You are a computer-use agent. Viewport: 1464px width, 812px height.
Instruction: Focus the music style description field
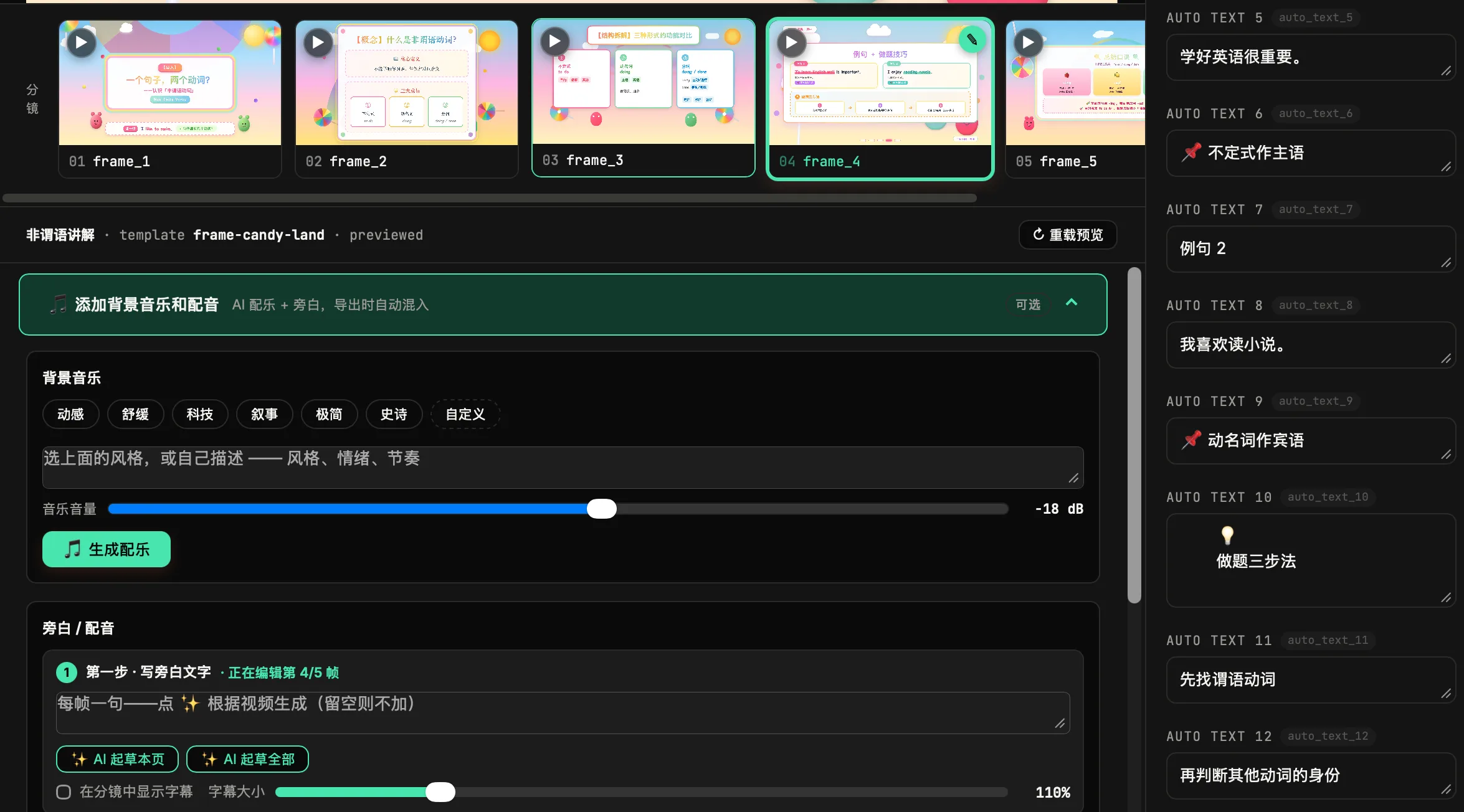(563, 467)
